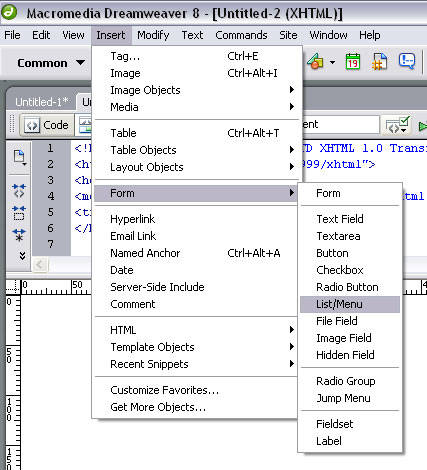Insert a Date from the calendar toolbar icon

click(353, 62)
